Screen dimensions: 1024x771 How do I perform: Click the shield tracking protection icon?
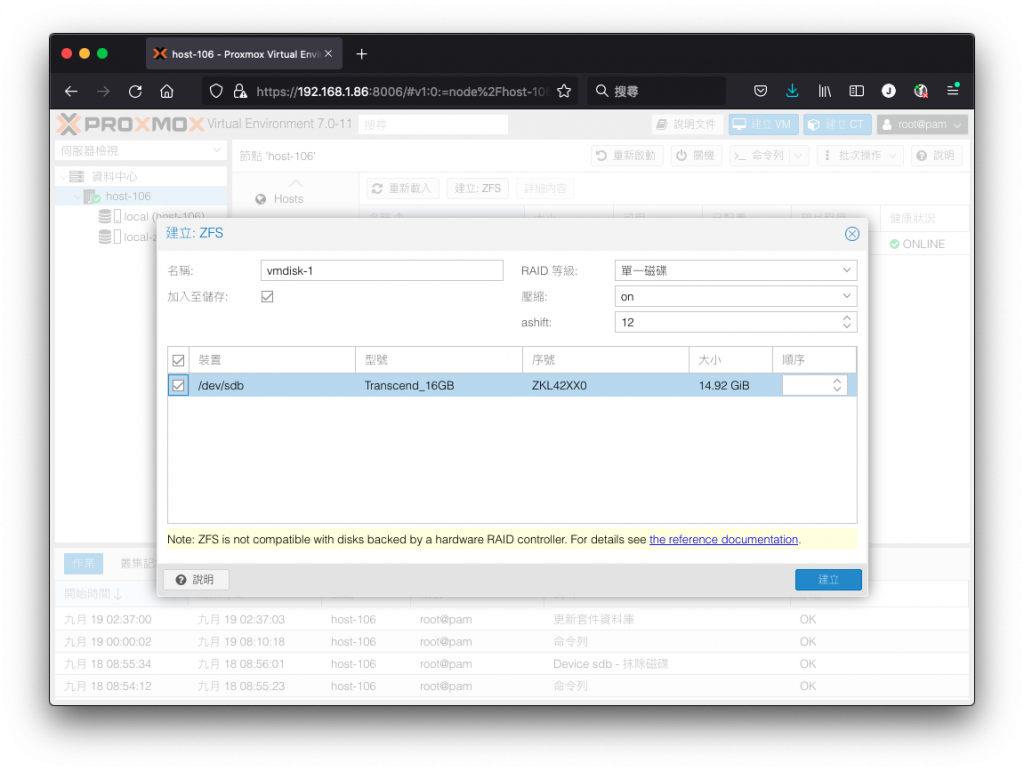pos(216,91)
